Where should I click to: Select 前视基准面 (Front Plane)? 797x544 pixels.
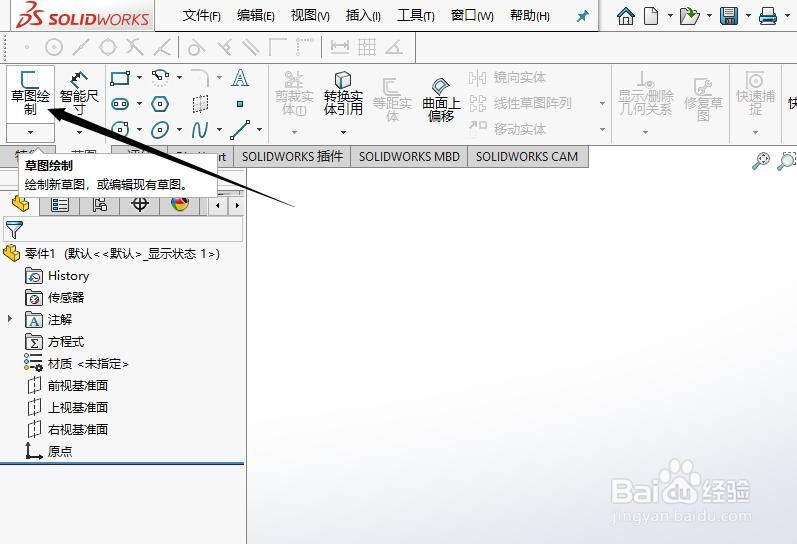click(x=67, y=385)
